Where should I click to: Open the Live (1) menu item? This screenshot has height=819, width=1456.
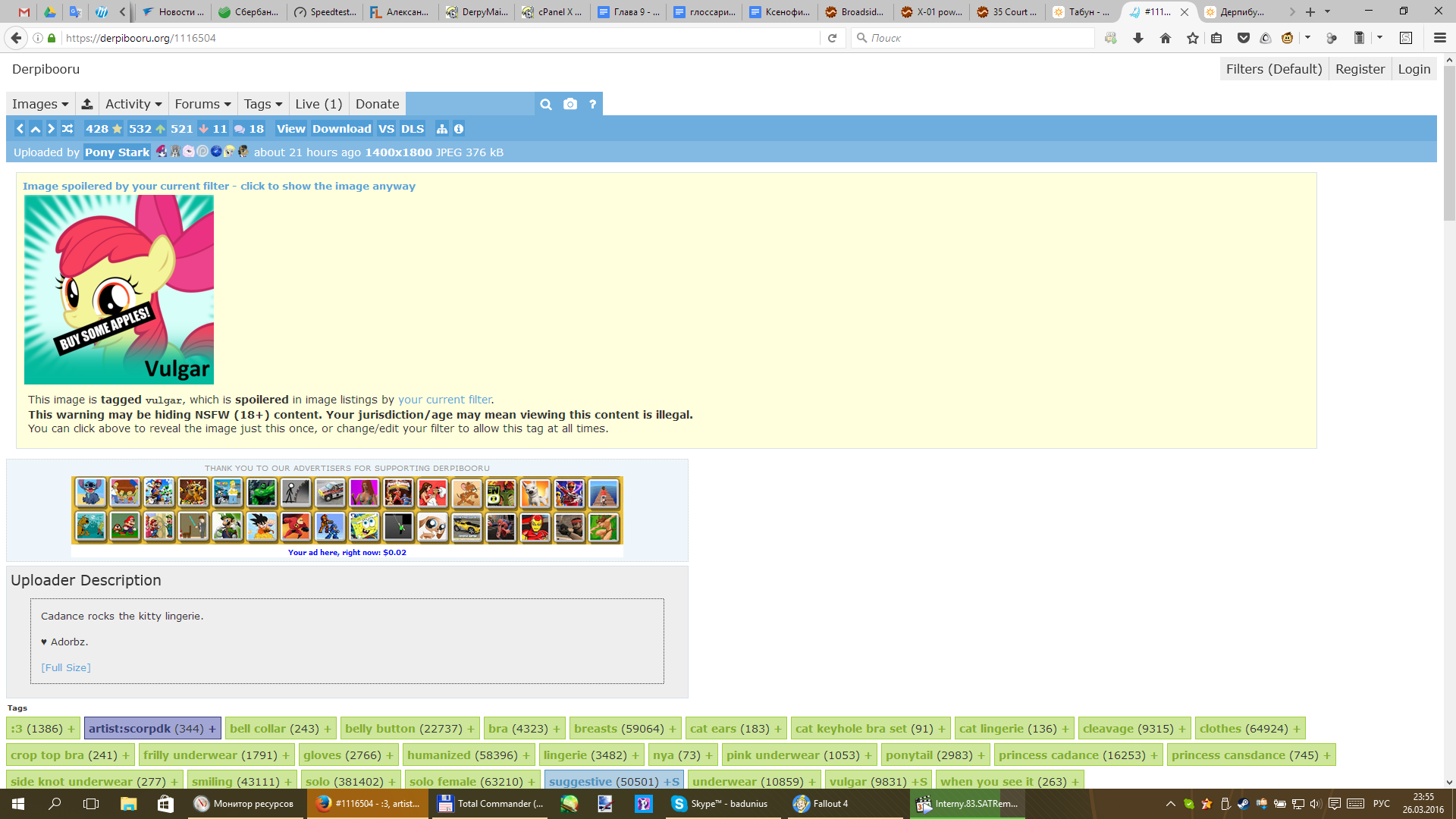[318, 105]
